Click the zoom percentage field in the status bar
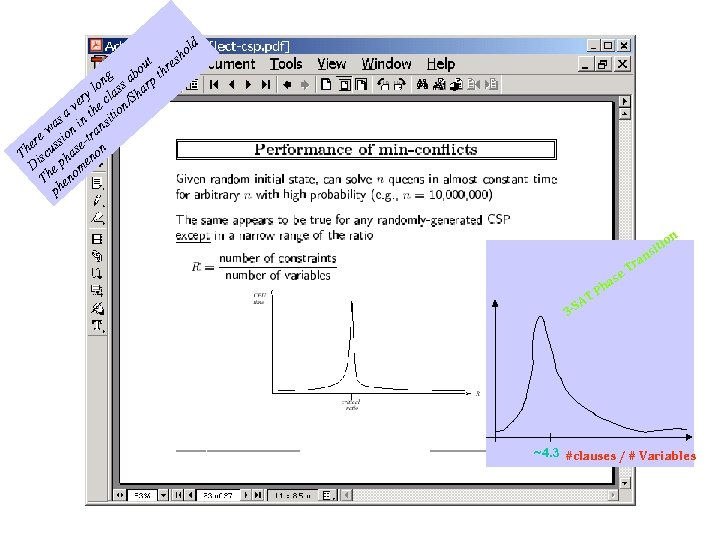This screenshot has width=720, height=540. (x=142, y=495)
